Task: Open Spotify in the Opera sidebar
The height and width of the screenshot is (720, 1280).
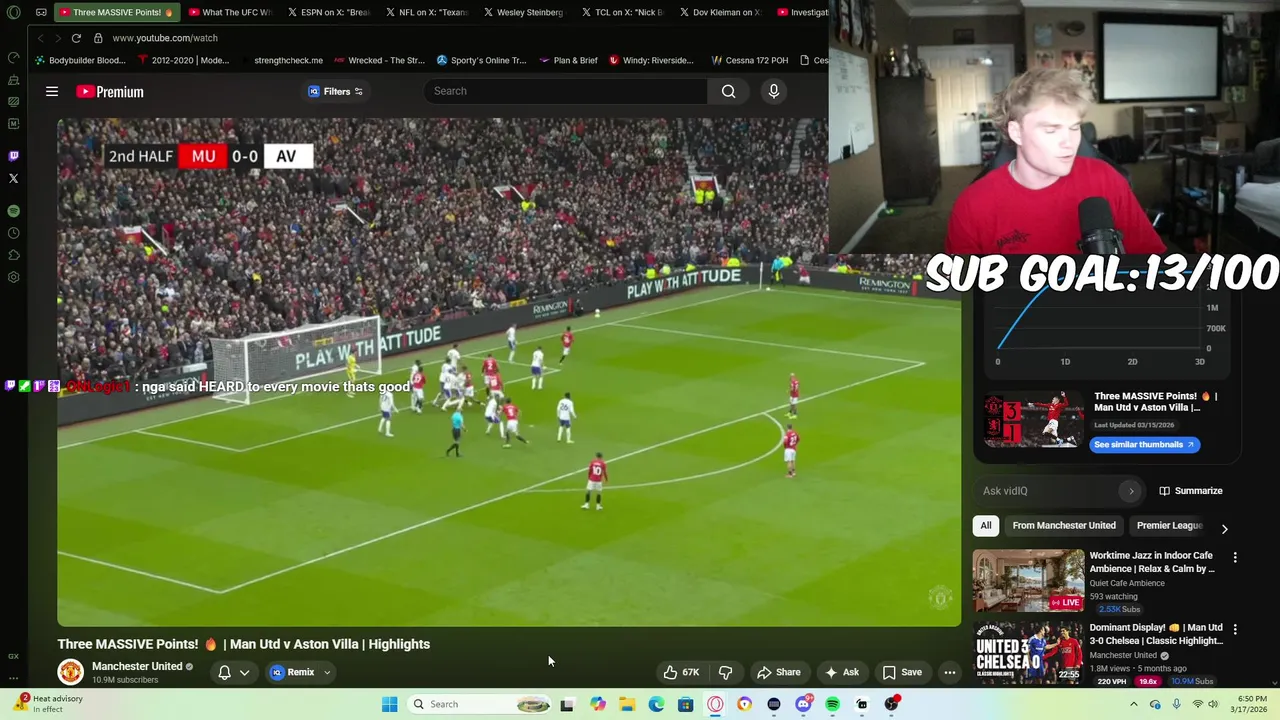Action: [x=13, y=211]
